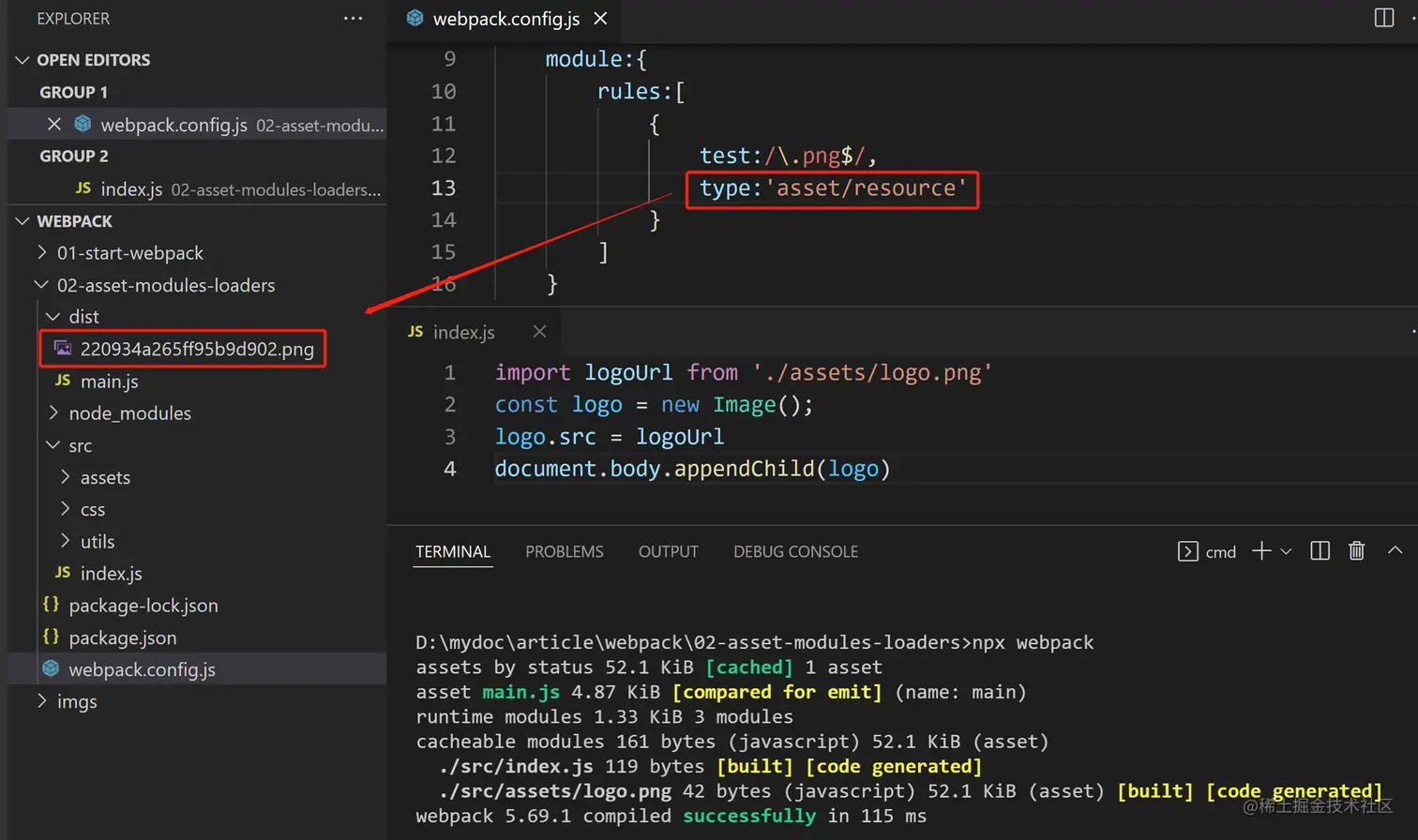This screenshot has width=1418, height=840.
Task: Create a new terminal with the plus icon
Action: pos(1261,551)
